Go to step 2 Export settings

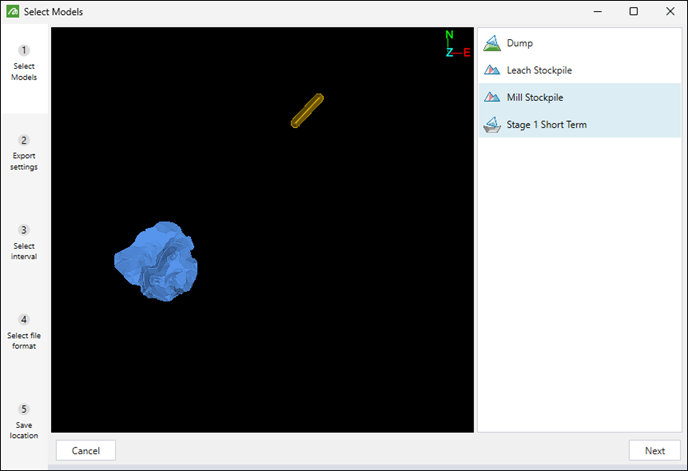coord(24,153)
